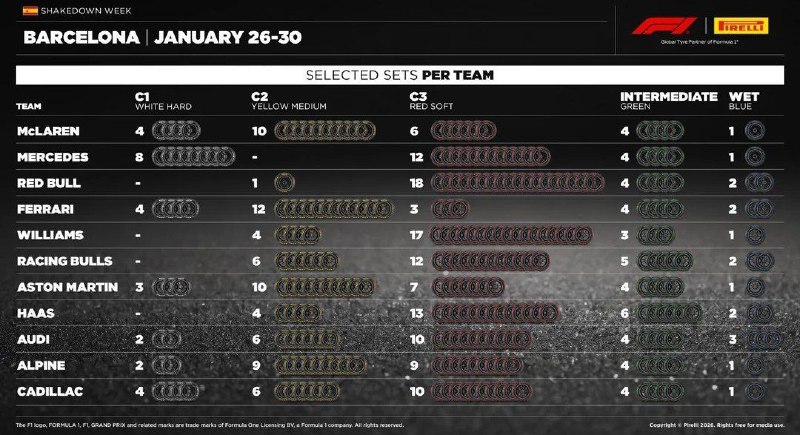Click Cadillac's blue wet tyre icon
The height and width of the screenshot is (435, 800).
click(x=755, y=391)
